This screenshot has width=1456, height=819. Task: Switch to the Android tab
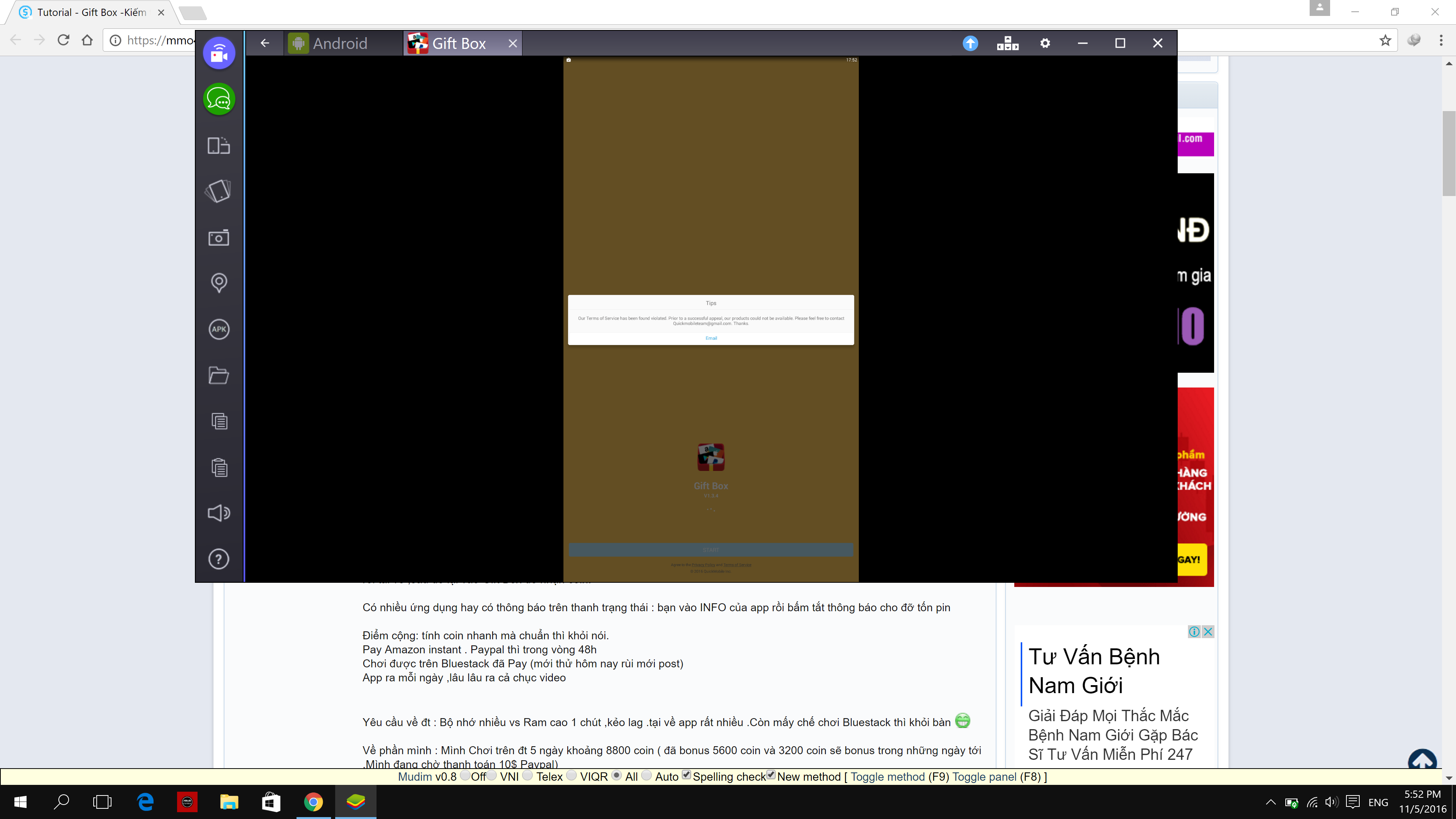[x=339, y=44]
